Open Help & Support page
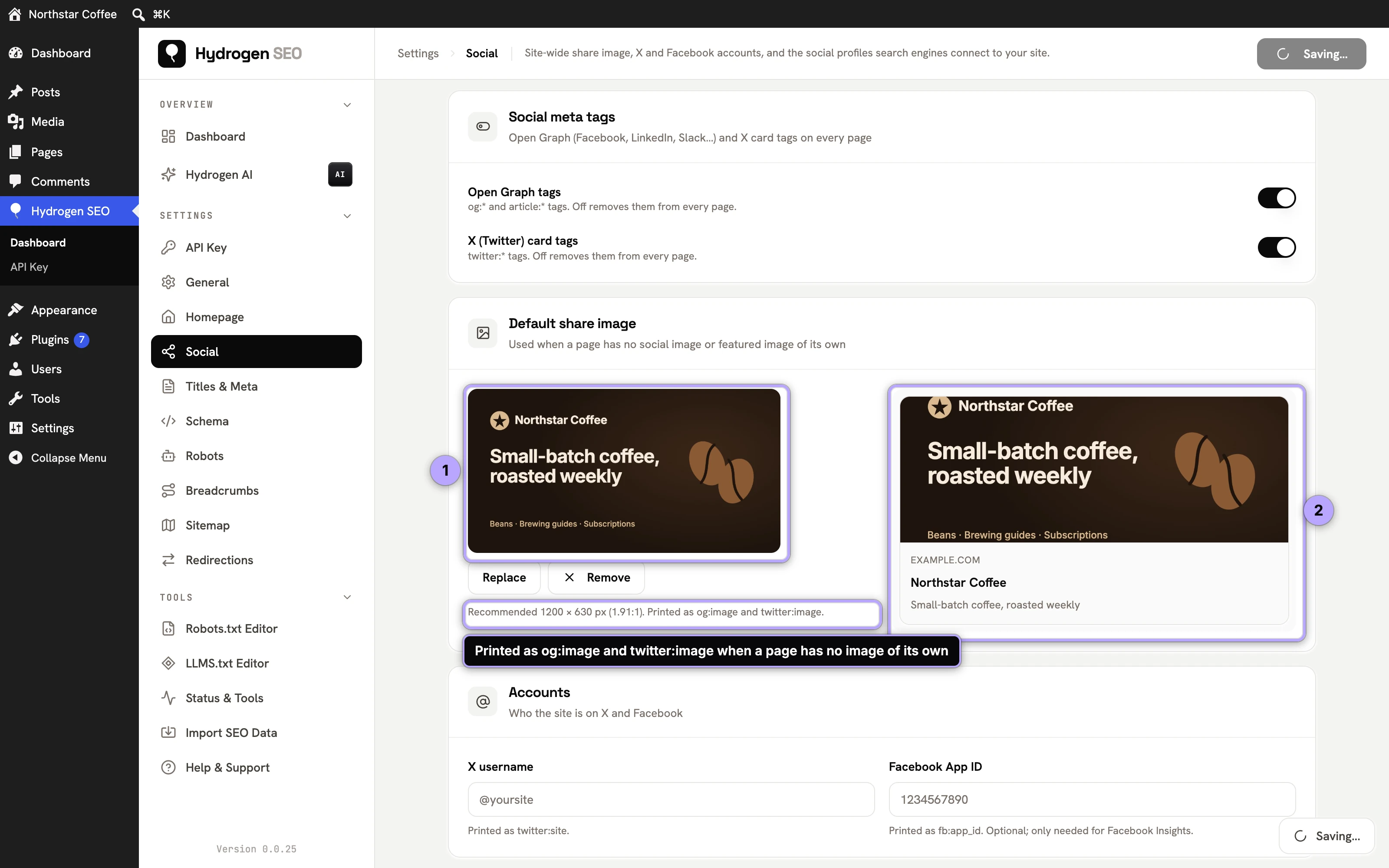This screenshot has height=868, width=1389. tap(256, 768)
